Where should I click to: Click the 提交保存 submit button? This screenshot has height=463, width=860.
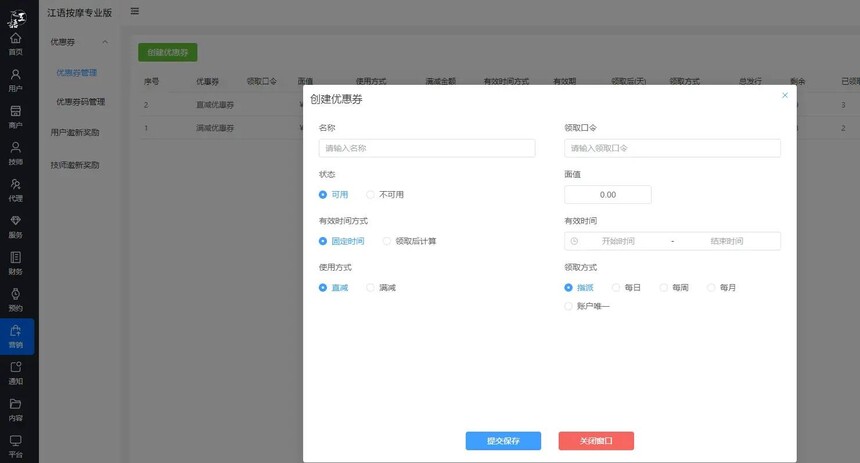coord(503,441)
